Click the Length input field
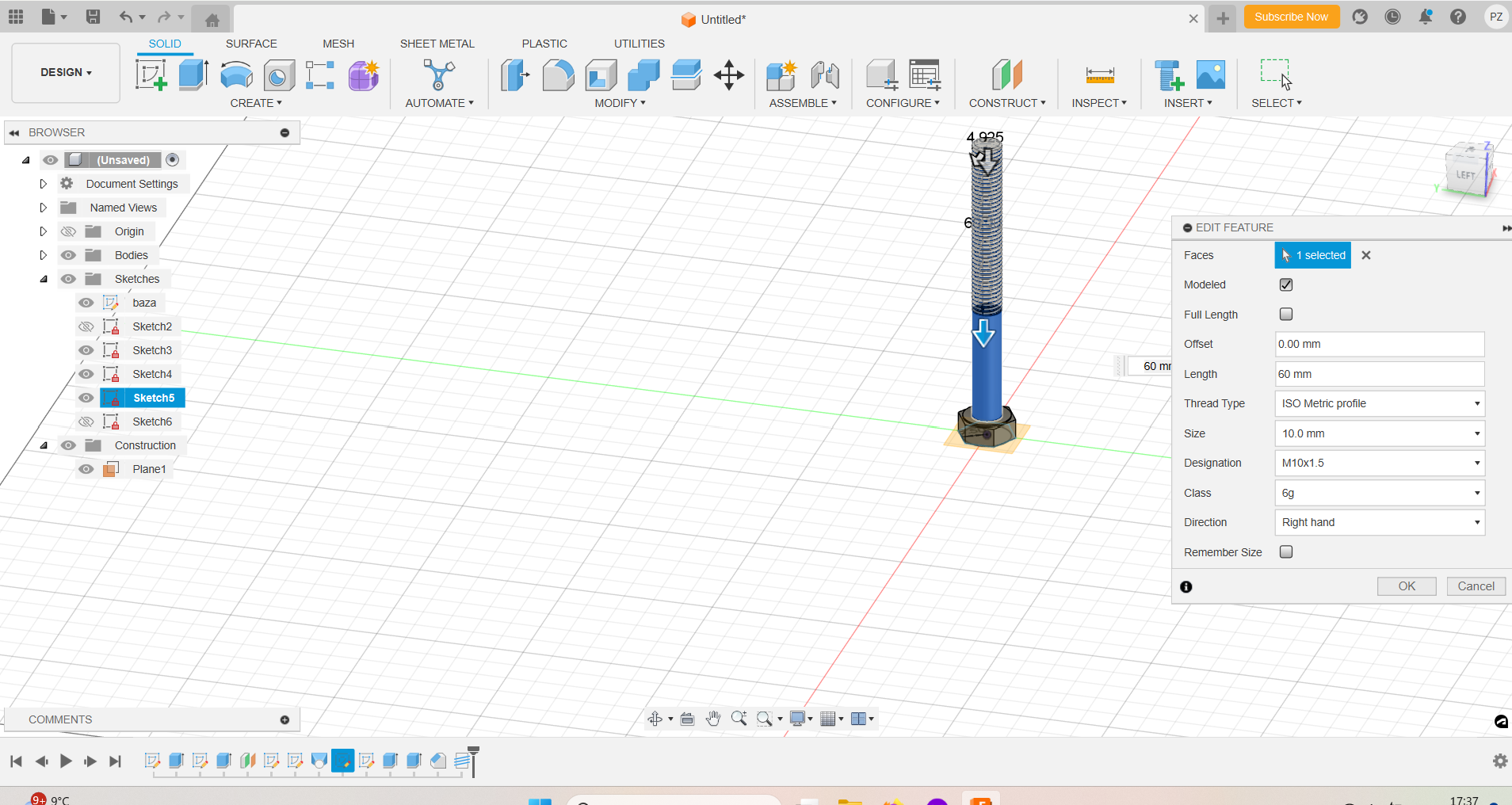 pos(1379,374)
